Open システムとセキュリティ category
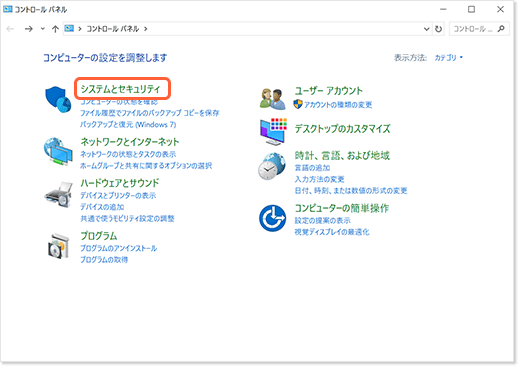The width and height of the screenshot is (518, 370). [120, 89]
